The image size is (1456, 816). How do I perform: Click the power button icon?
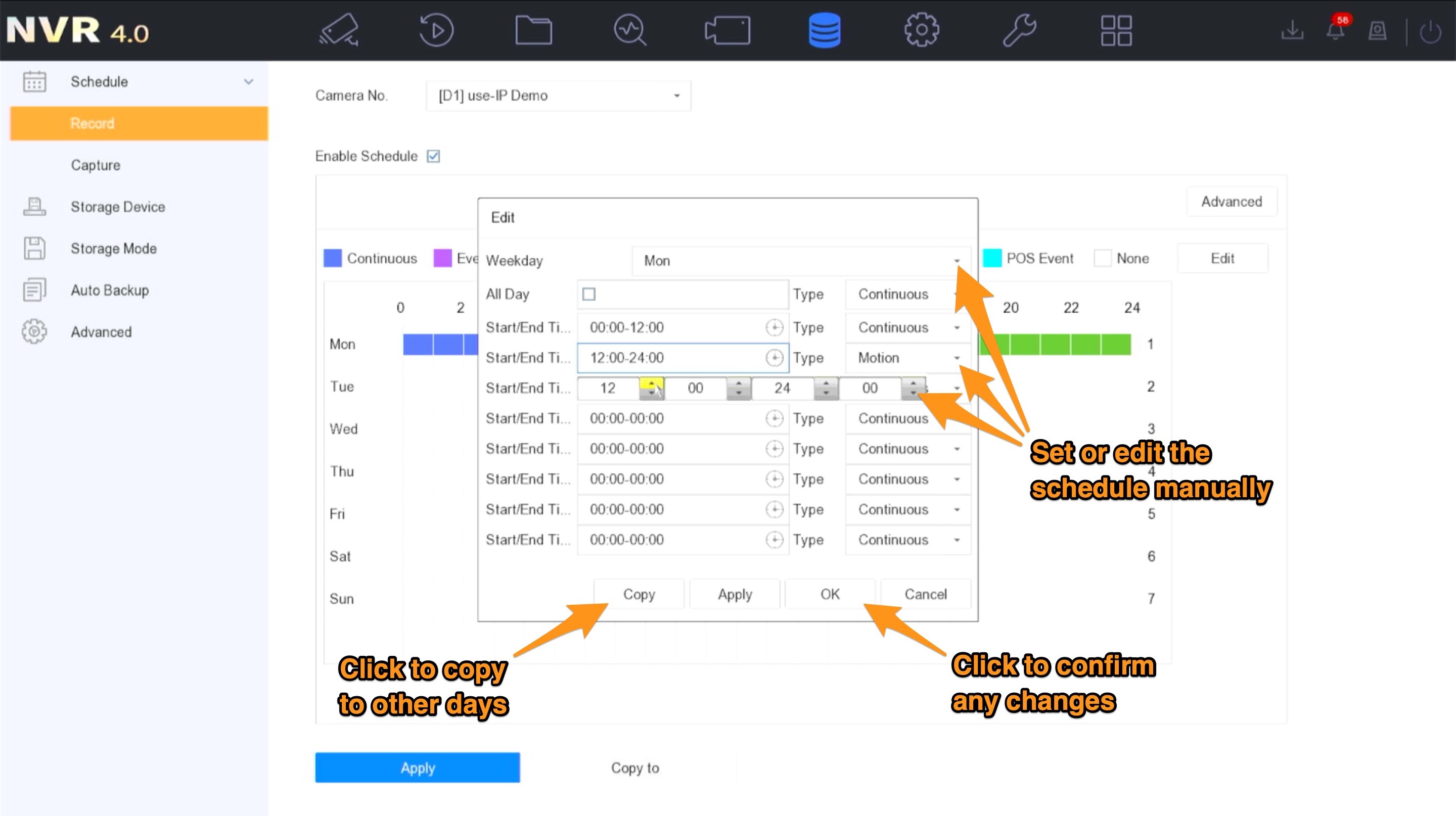pos(1431,32)
